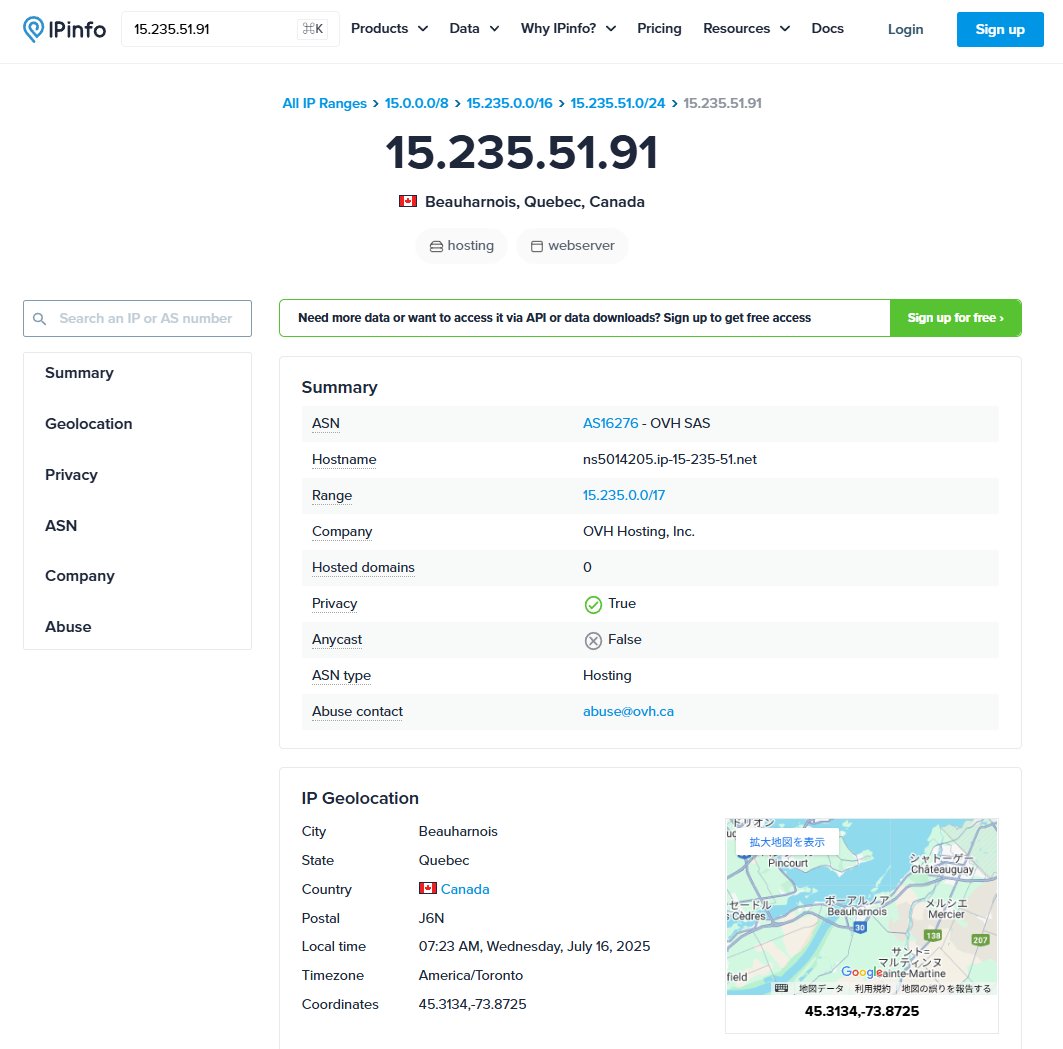Click the green Sign up for free button

click(955, 318)
